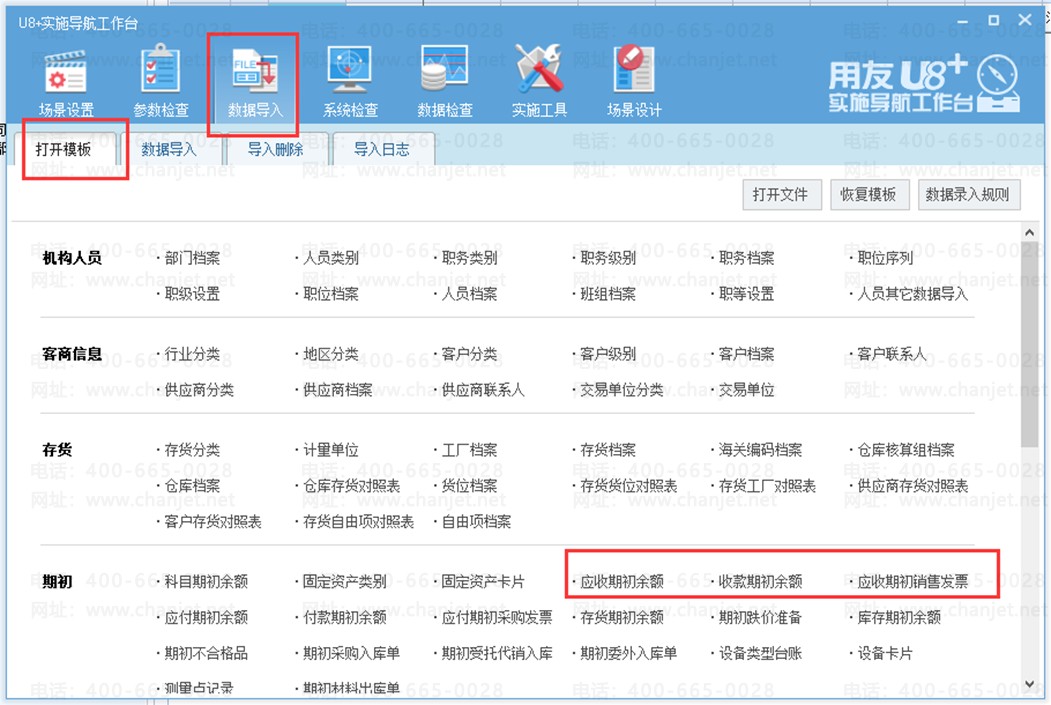This screenshot has height=705, width=1051.
Task: Click scrollbar up arrow in template list
Action: [1030, 233]
